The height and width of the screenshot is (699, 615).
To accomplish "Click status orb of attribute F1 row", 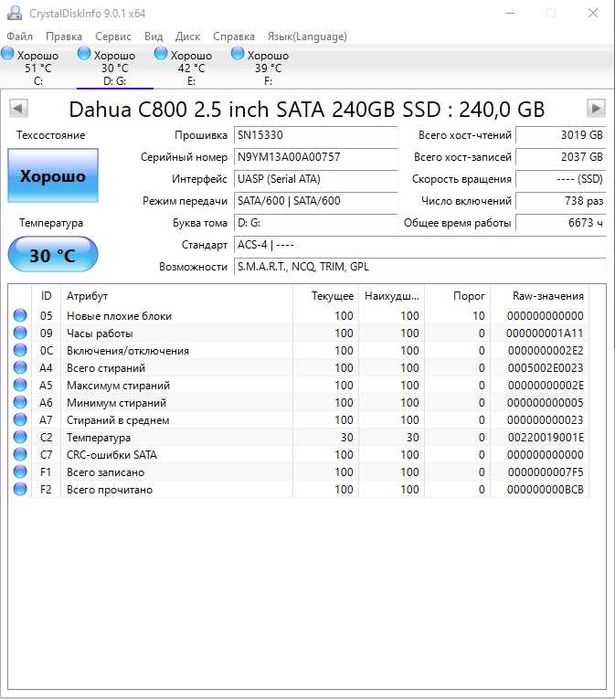I will pos(20,472).
